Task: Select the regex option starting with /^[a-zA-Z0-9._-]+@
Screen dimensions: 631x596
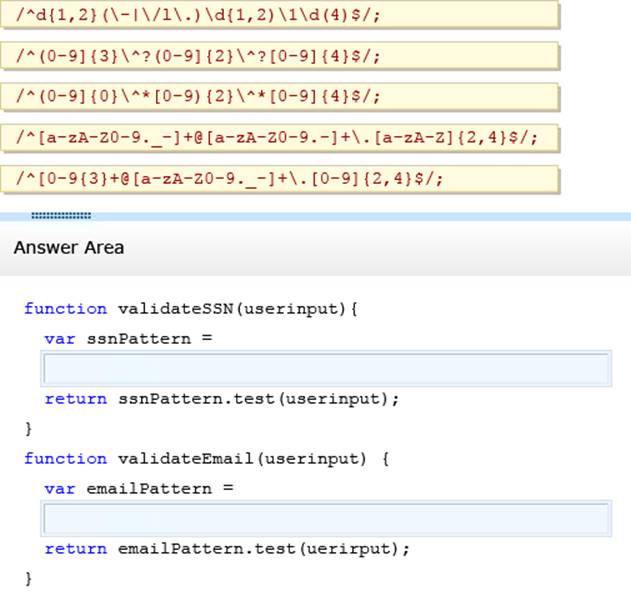Action: (x=278, y=137)
